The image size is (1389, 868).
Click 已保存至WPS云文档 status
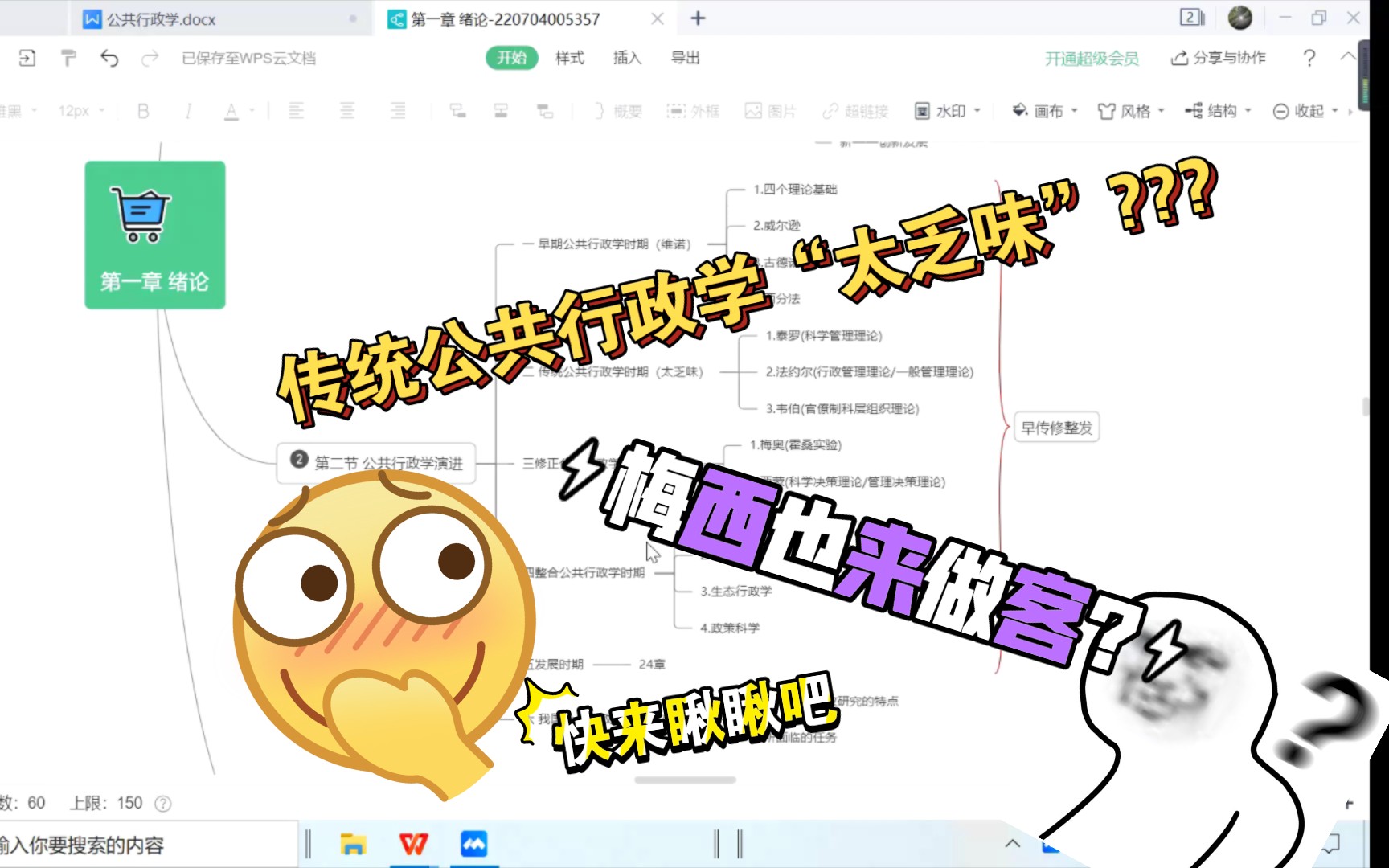click(x=248, y=58)
